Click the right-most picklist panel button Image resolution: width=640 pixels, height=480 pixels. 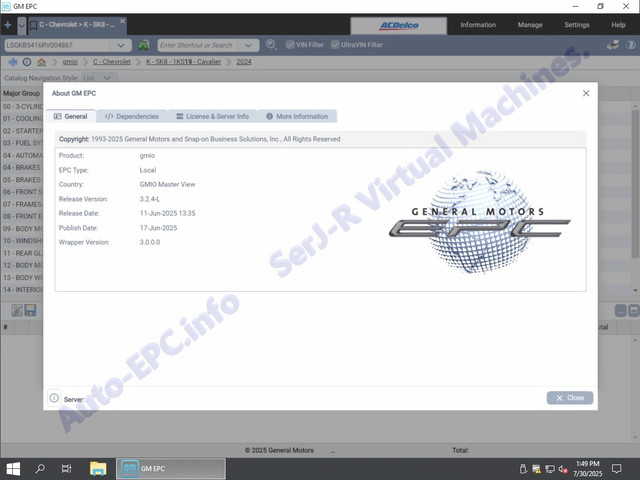634,311
